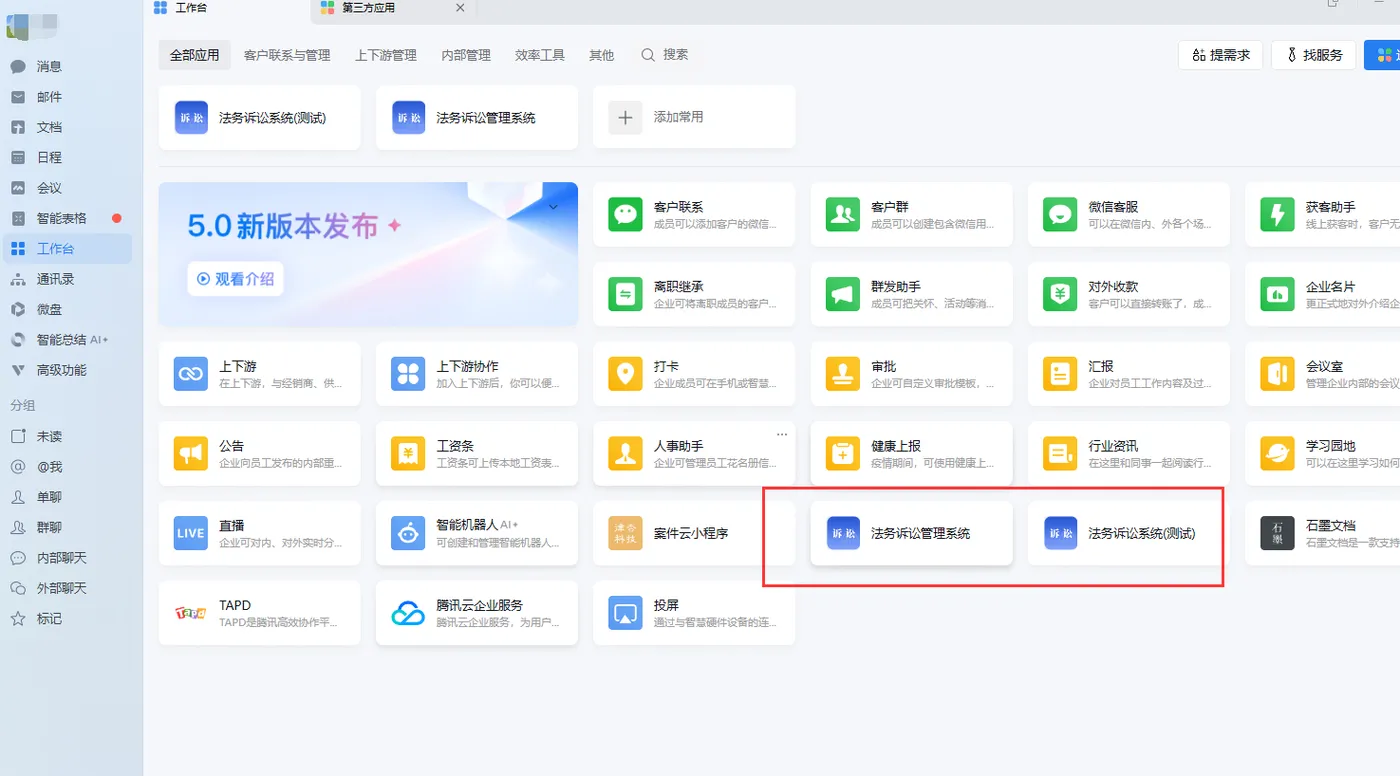Open the 公告 announcement app
The width and height of the screenshot is (1400, 776).
[259, 453]
